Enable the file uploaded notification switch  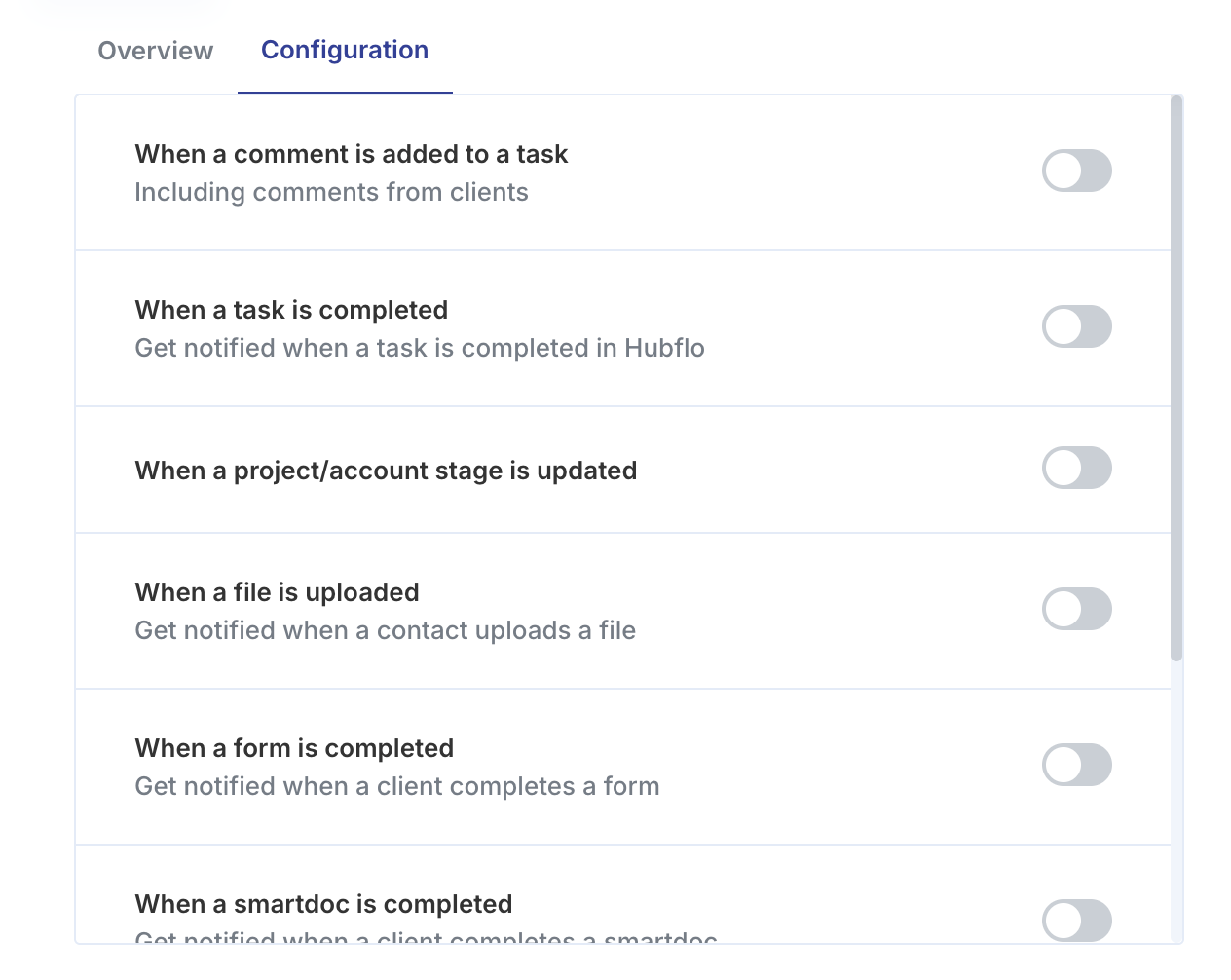pos(1077,609)
